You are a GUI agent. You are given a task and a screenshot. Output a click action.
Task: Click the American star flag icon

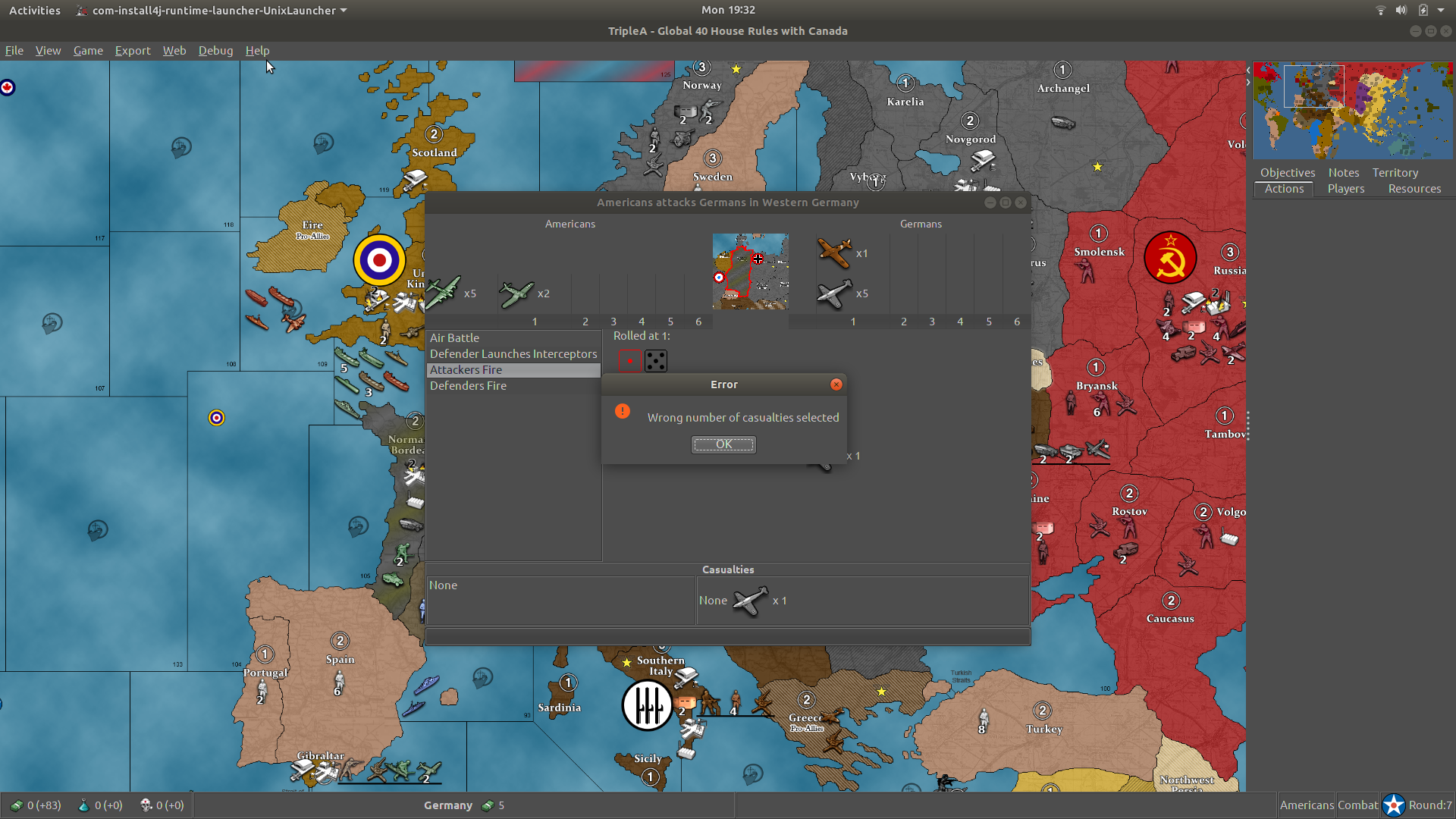(x=1394, y=805)
